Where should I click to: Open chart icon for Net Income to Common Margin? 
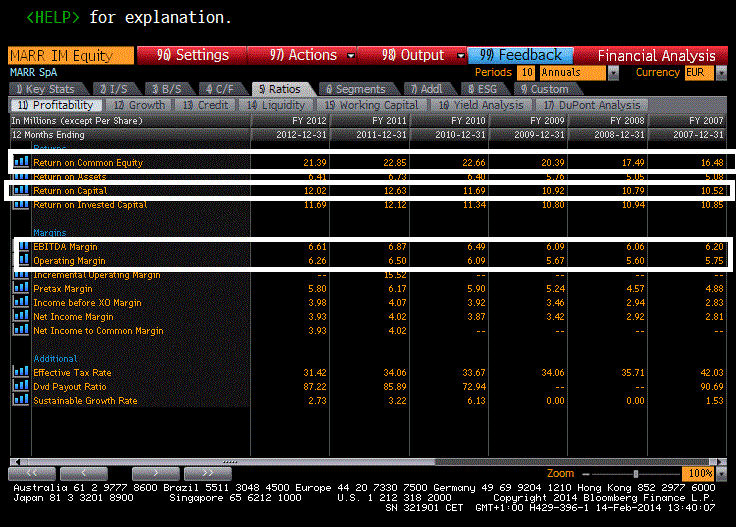click(x=21, y=330)
